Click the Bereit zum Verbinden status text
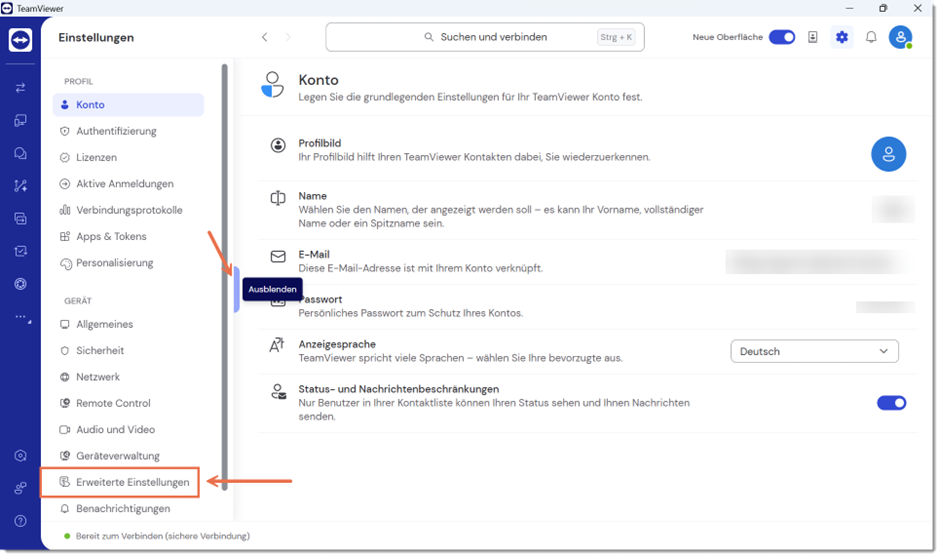The image size is (940, 557). 163,537
